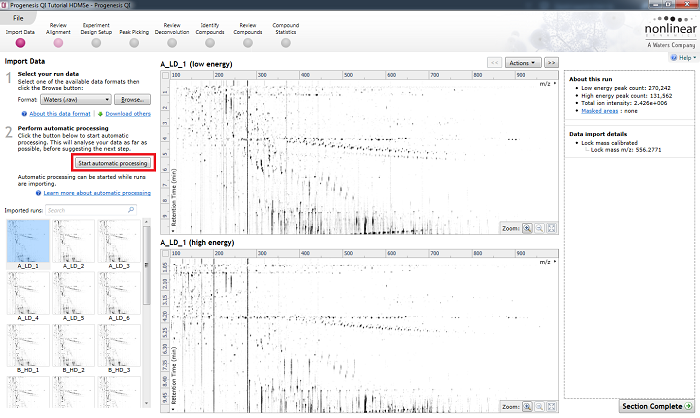The image size is (700, 418).
Task: Click the Low energy peak count text
Action: (626, 88)
